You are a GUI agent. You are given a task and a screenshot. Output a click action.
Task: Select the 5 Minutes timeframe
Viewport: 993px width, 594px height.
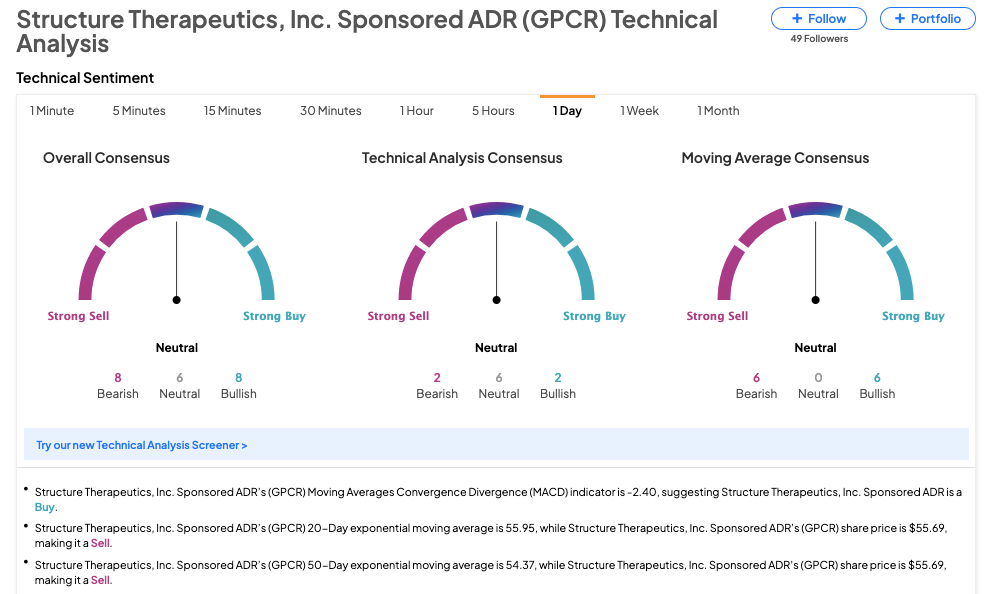coord(138,111)
